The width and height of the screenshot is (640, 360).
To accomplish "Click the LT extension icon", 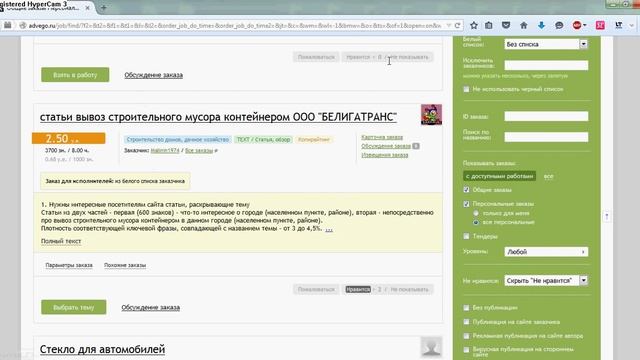I will pyautogui.click(x=619, y=25).
